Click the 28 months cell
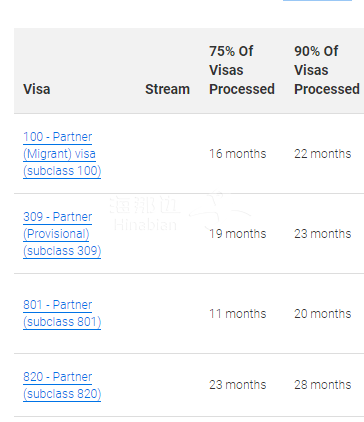 point(323,385)
